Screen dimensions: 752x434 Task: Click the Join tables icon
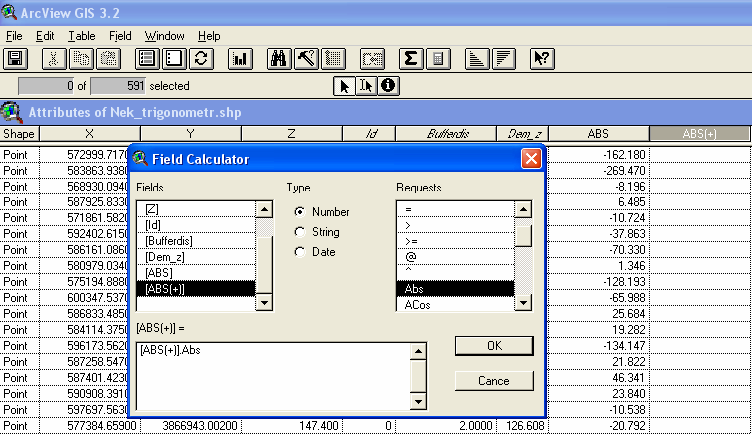pos(372,59)
